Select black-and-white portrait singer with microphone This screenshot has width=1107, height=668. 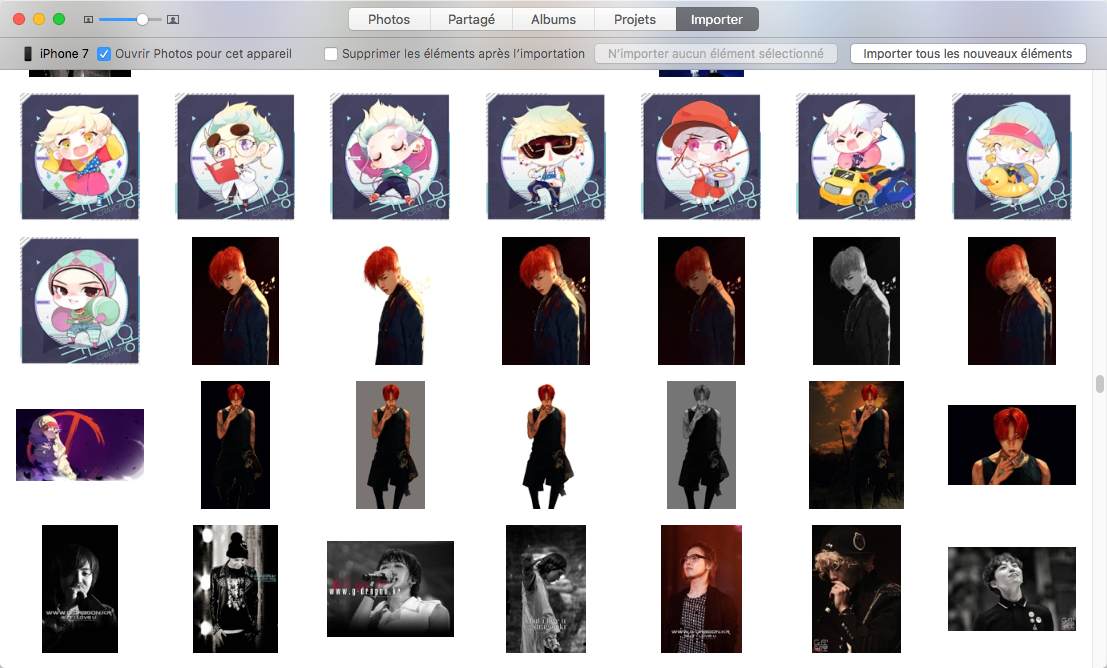coord(80,589)
